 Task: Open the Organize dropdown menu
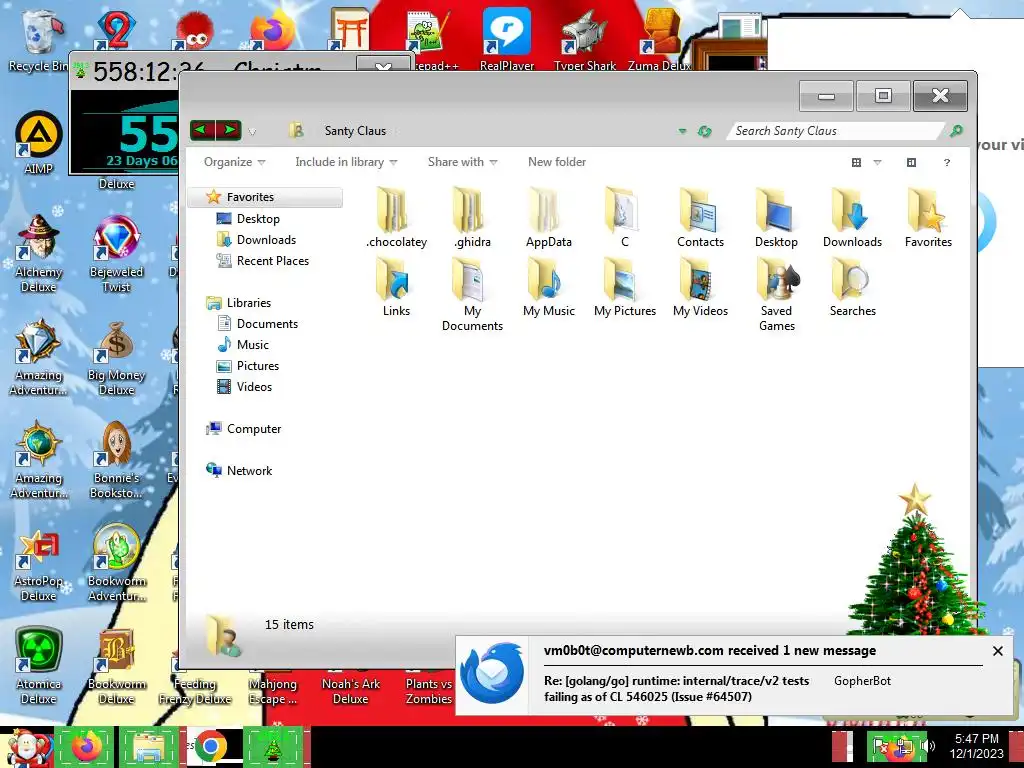tap(234, 162)
